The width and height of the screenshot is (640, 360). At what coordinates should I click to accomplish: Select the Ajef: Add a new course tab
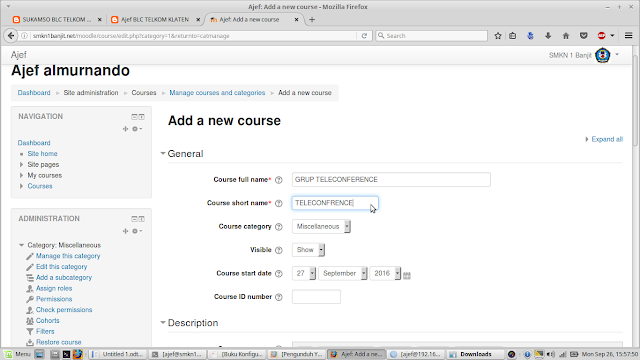point(249,20)
